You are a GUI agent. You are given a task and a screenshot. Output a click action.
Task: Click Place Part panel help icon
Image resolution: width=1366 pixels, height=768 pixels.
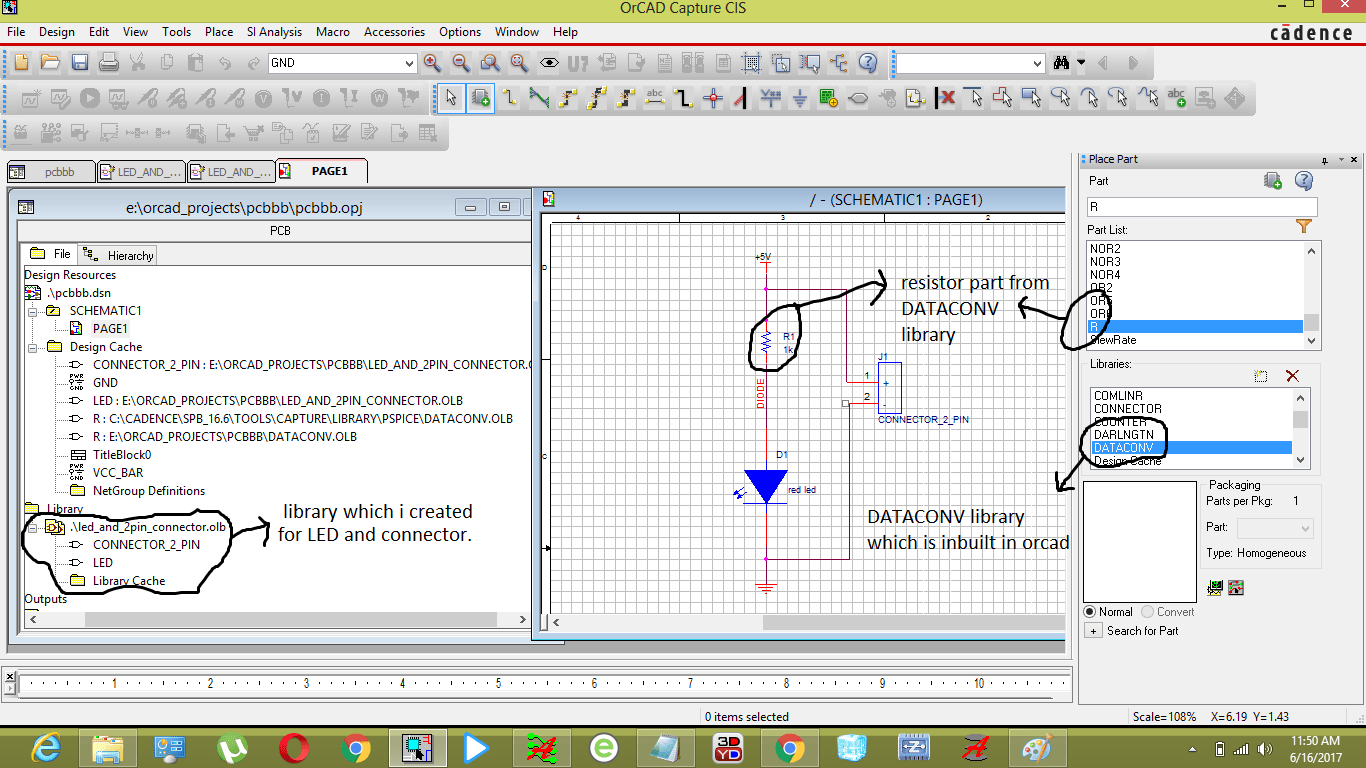pos(1303,181)
